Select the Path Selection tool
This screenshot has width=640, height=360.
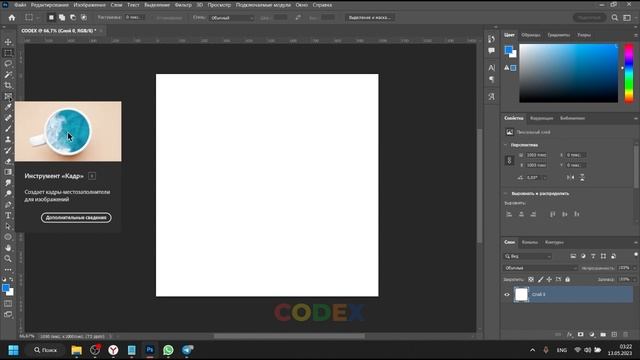[8, 226]
